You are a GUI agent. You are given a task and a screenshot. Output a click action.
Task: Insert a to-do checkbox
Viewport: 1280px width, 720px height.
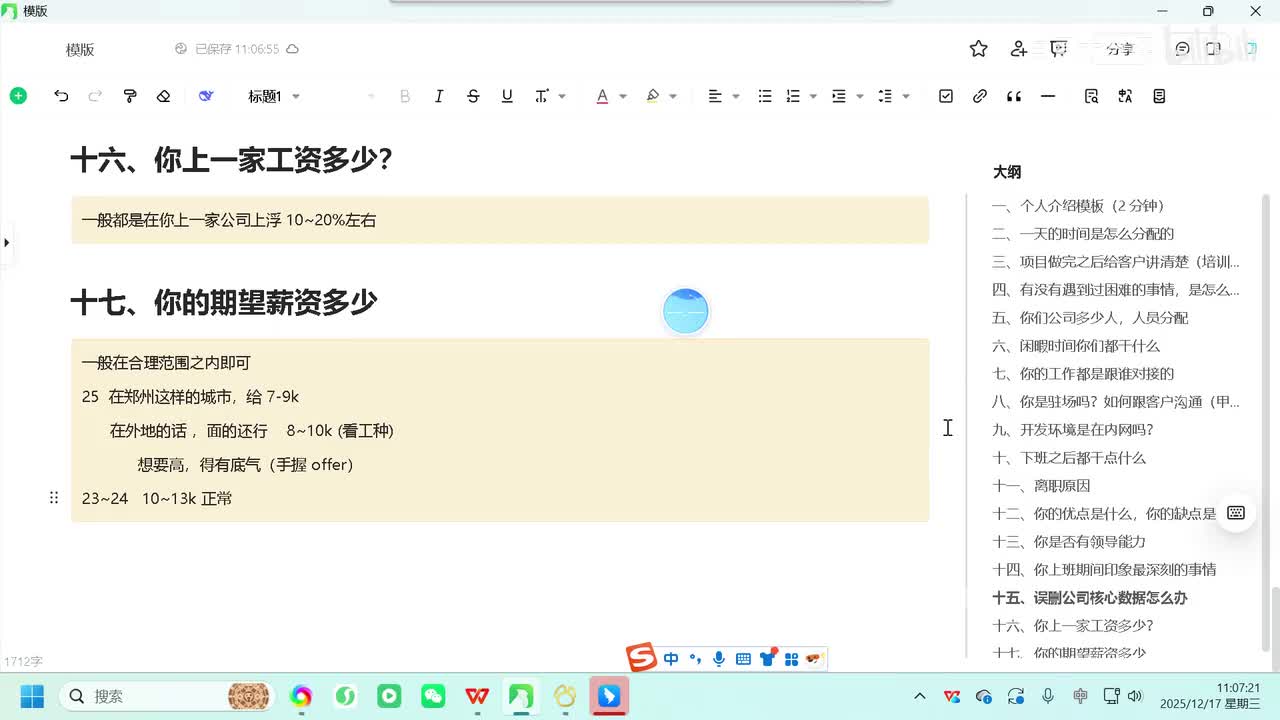click(x=946, y=96)
